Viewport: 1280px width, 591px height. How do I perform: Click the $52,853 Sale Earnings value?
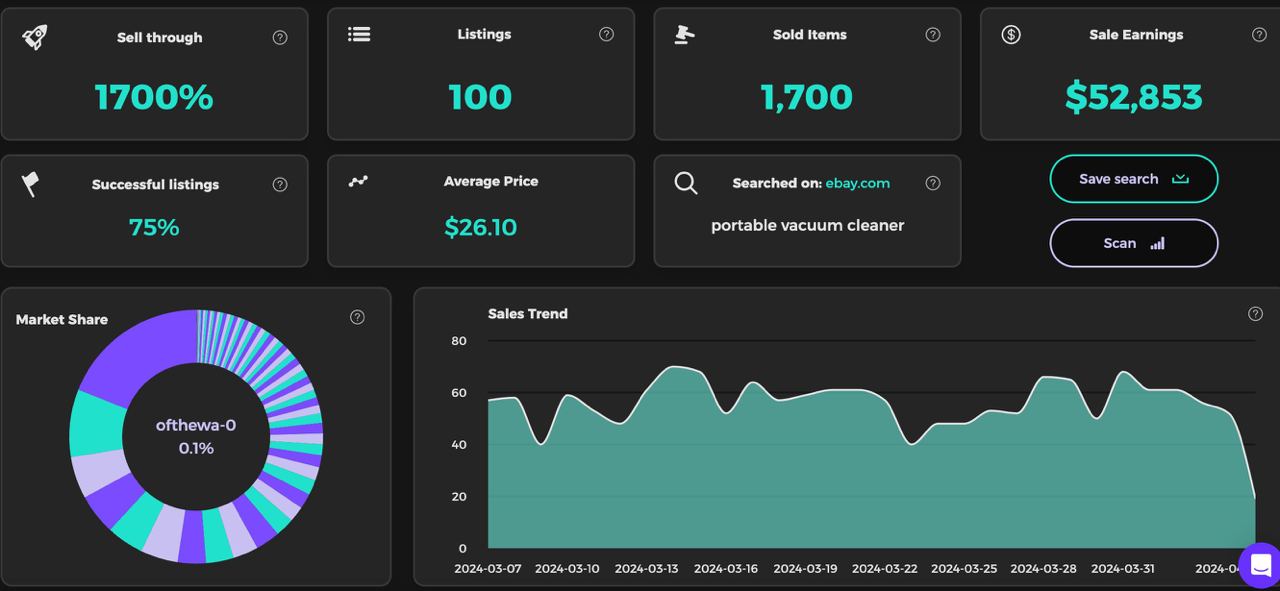tap(1134, 97)
